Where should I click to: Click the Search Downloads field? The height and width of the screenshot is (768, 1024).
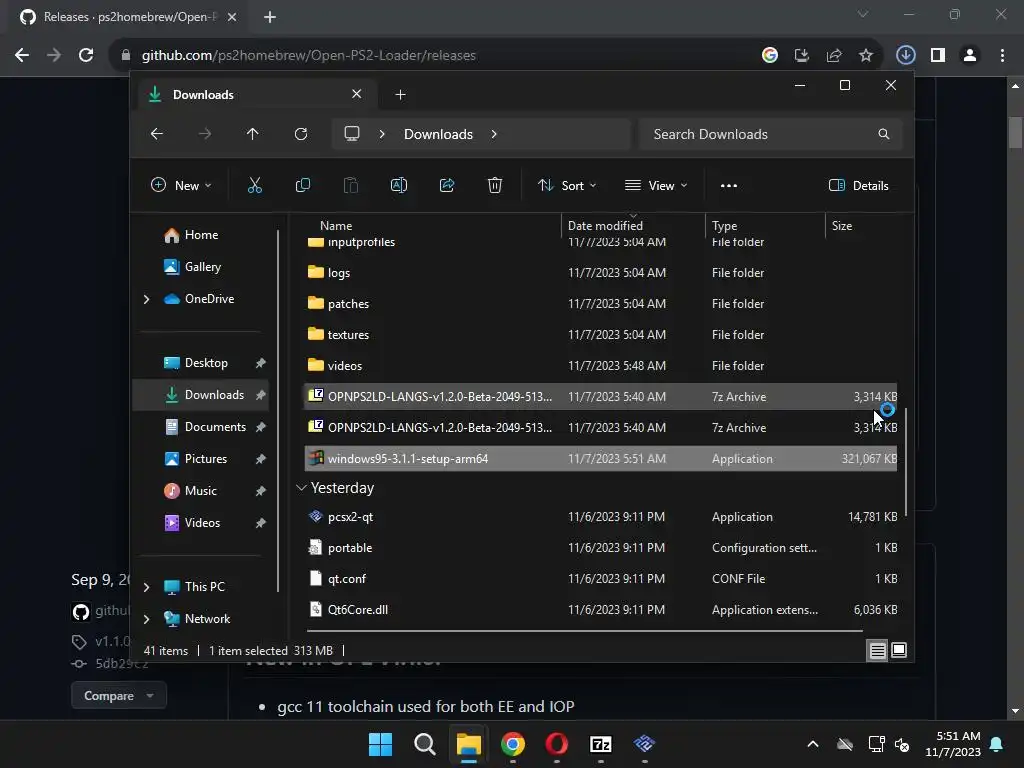[771, 134]
